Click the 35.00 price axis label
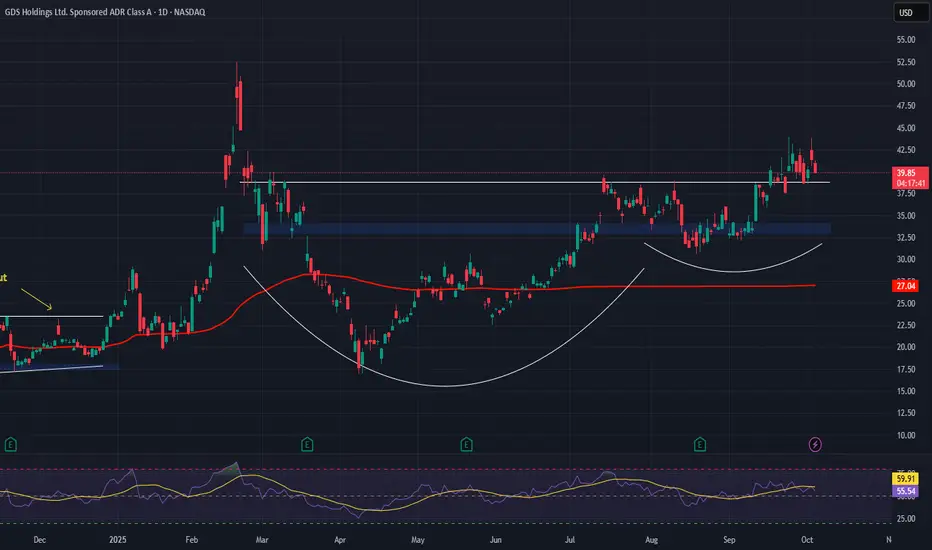This screenshot has width=932, height=550. click(x=906, y=215)
